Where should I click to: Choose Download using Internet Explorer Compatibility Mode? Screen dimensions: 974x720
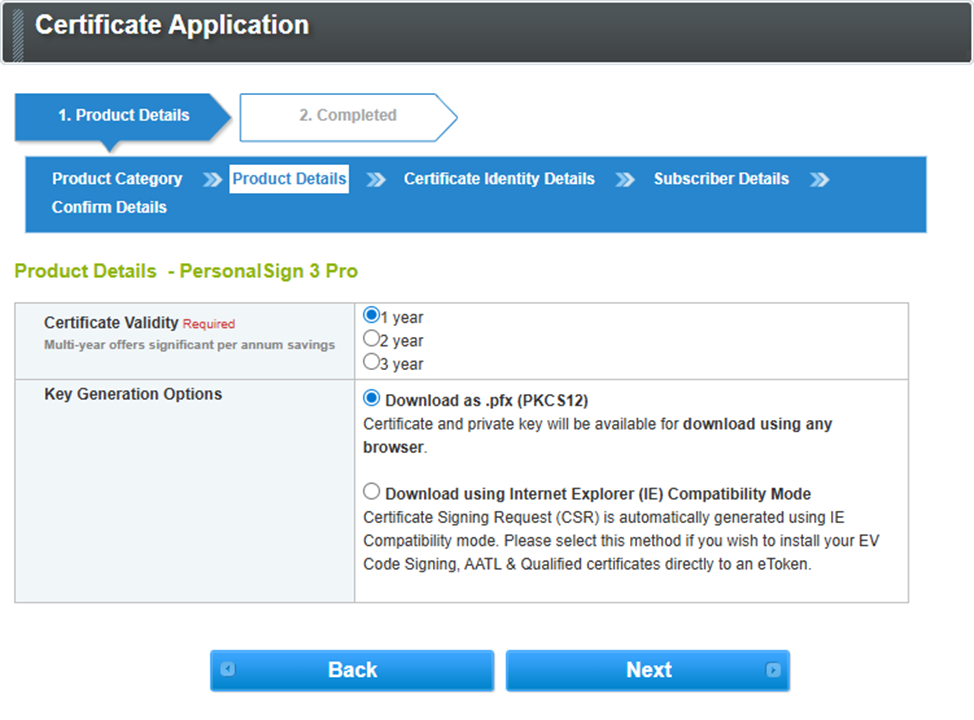pos(372,492)
